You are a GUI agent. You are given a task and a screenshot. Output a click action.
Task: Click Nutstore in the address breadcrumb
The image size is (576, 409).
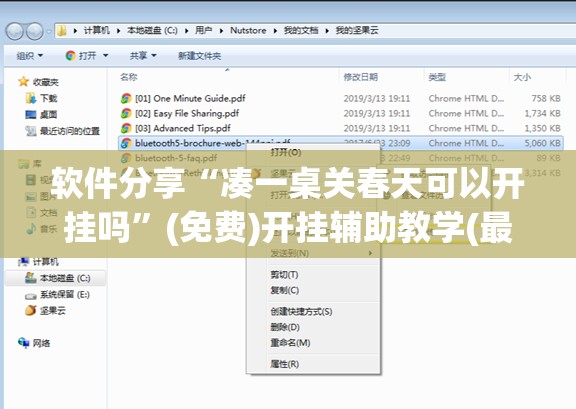click(x=248, y=31)
